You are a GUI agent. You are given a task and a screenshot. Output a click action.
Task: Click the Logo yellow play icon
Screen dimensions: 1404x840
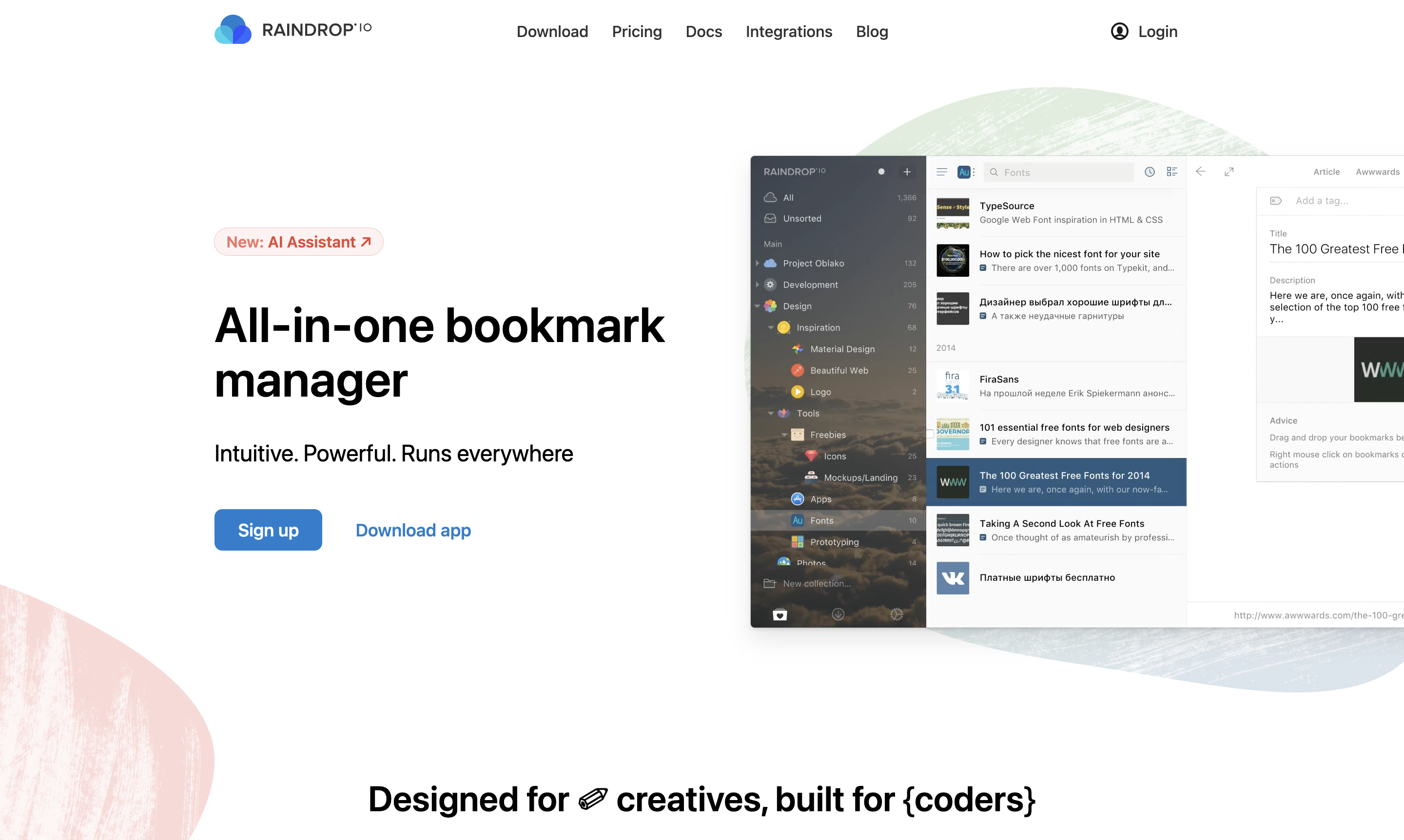coord(798,392)
